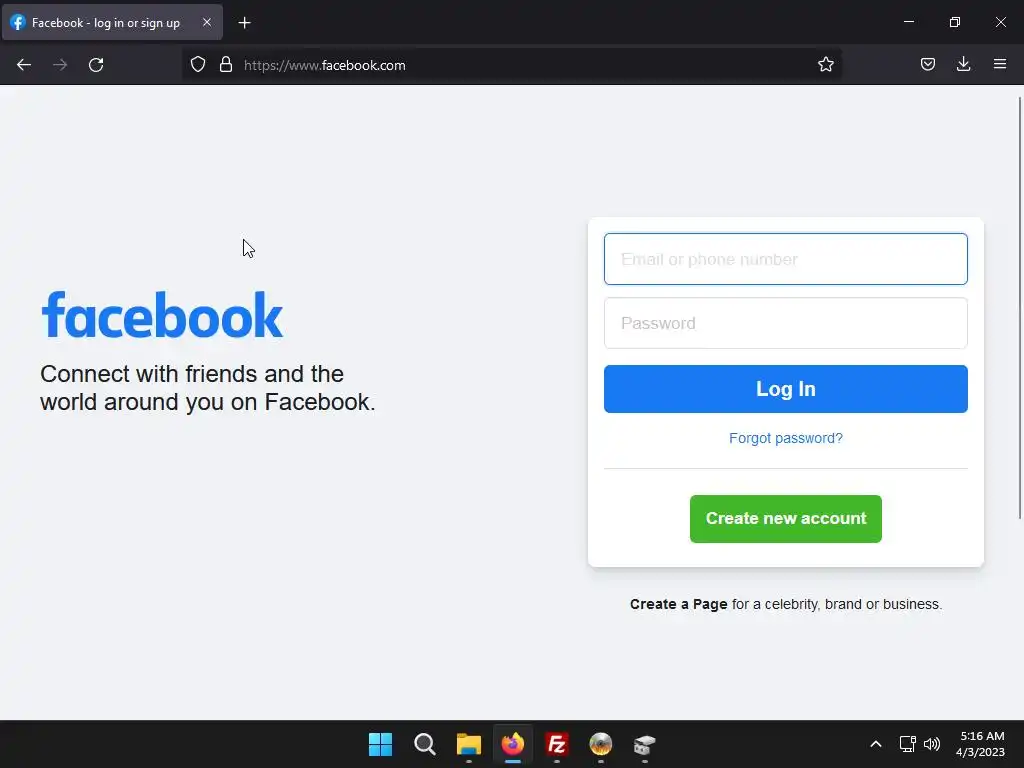Screen dimensions: 1024x768
Task: Close the Facebook tab
Action: tap(206, 22)
